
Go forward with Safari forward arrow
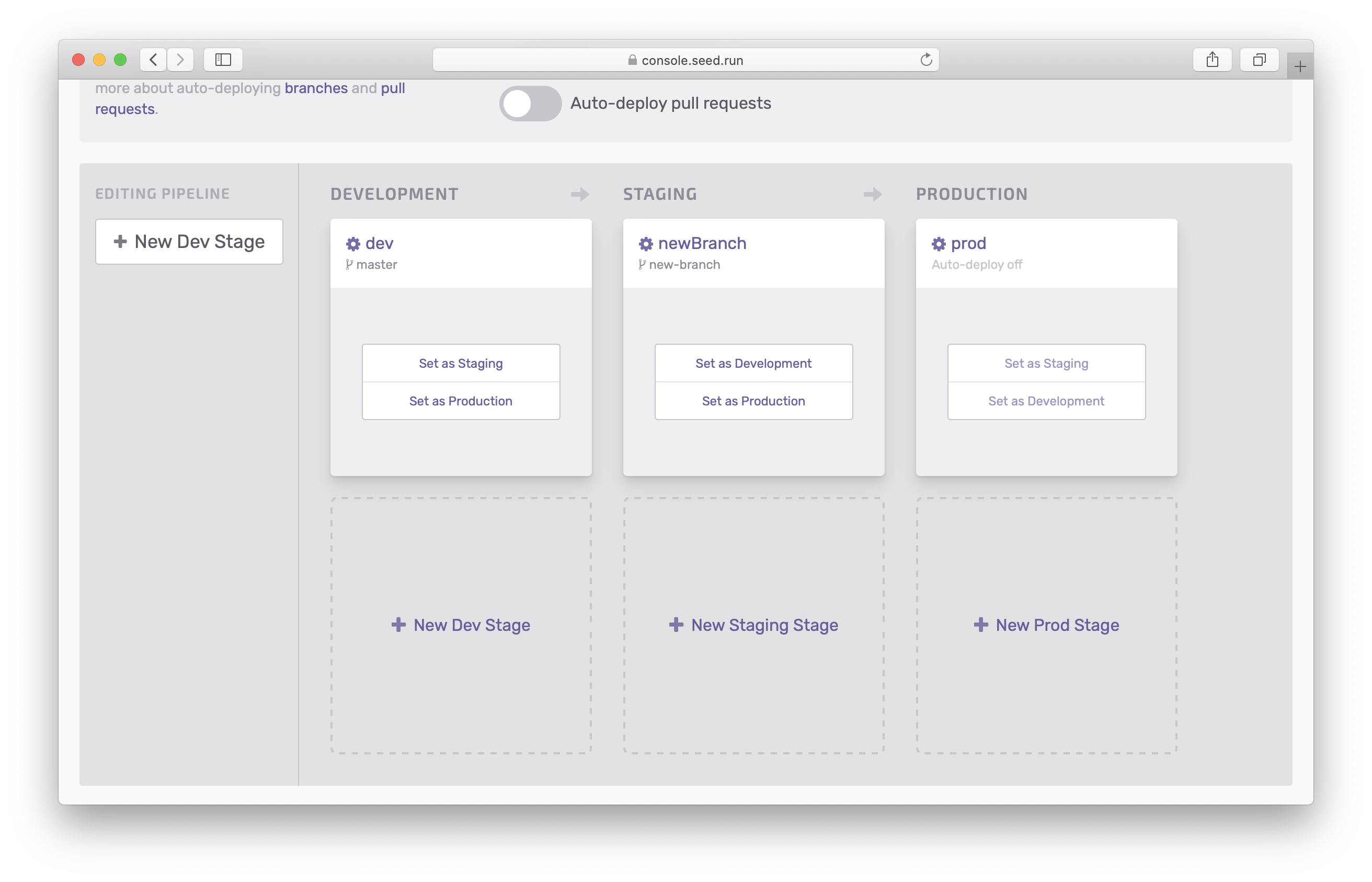click(x=180, y=60)
